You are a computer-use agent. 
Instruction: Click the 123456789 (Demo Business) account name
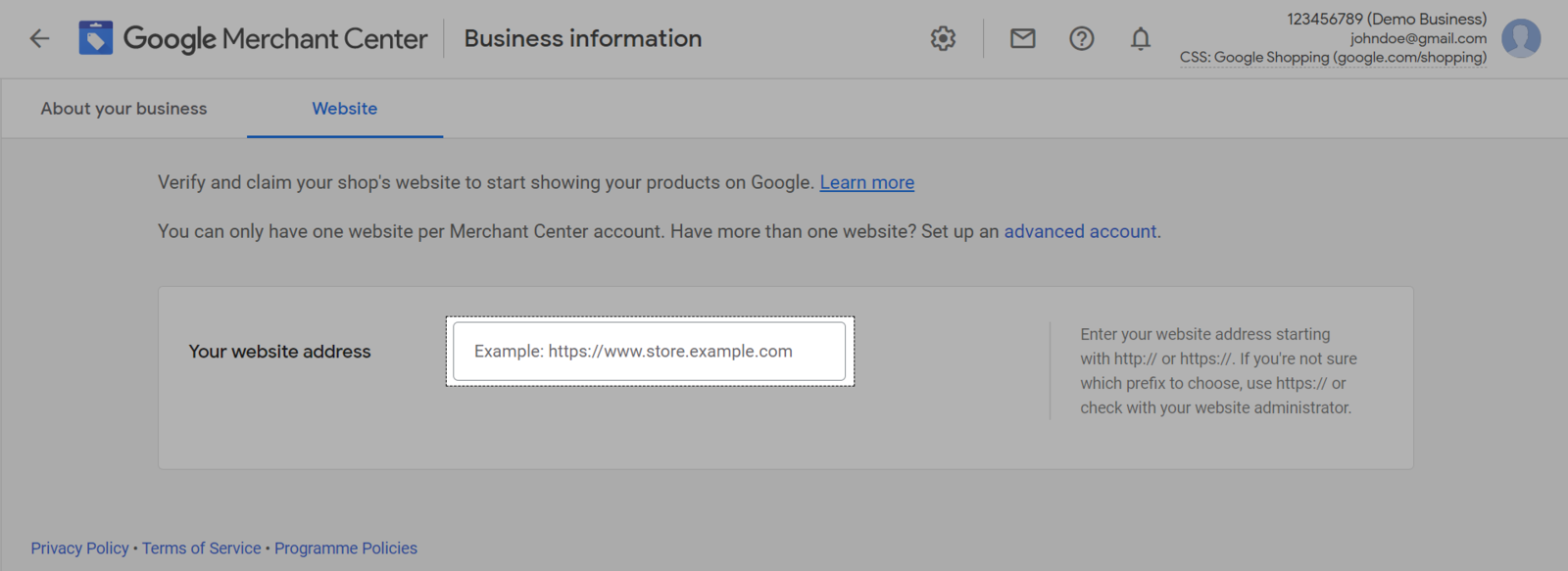point(1386,19)
